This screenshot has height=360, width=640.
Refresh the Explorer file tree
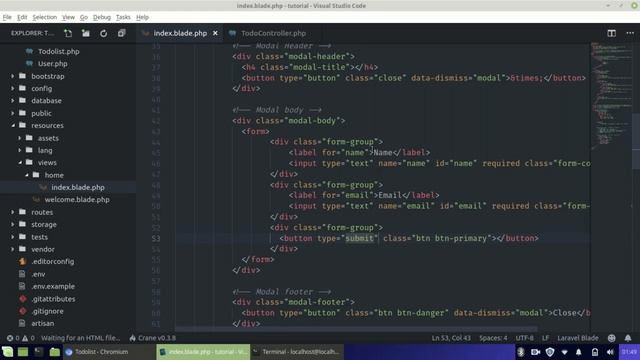tap(104, 33)
